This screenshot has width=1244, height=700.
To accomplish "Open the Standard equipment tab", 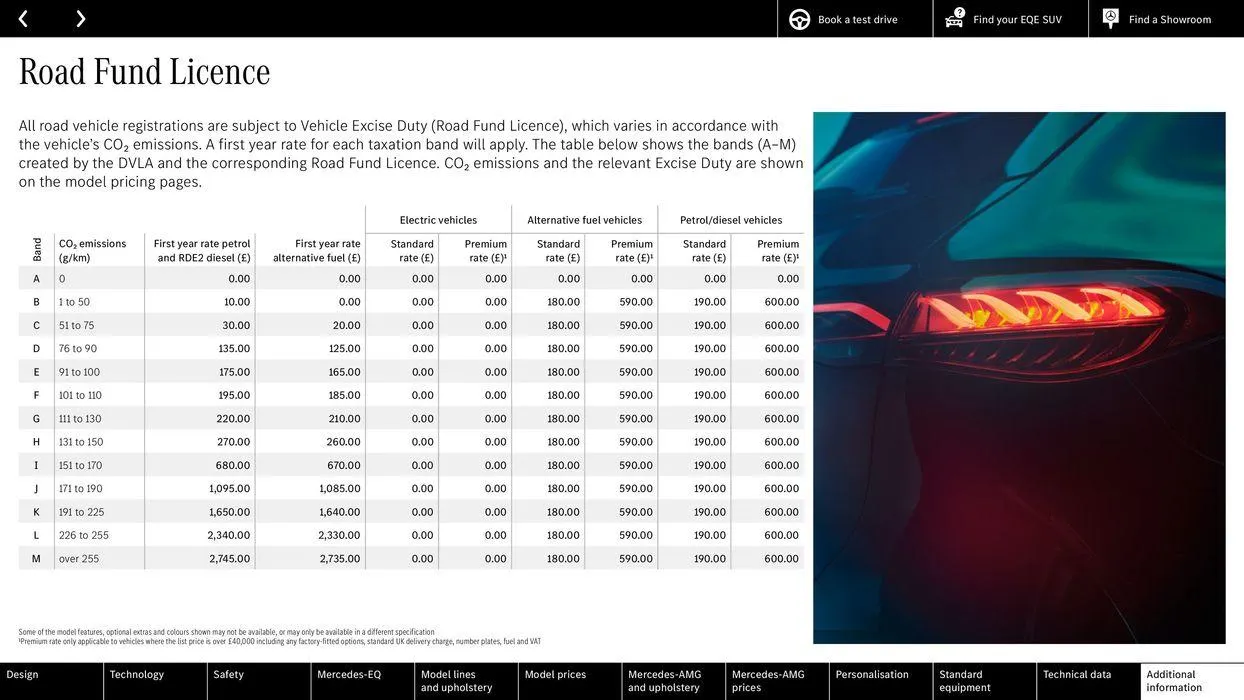I will tap(985, 681).
